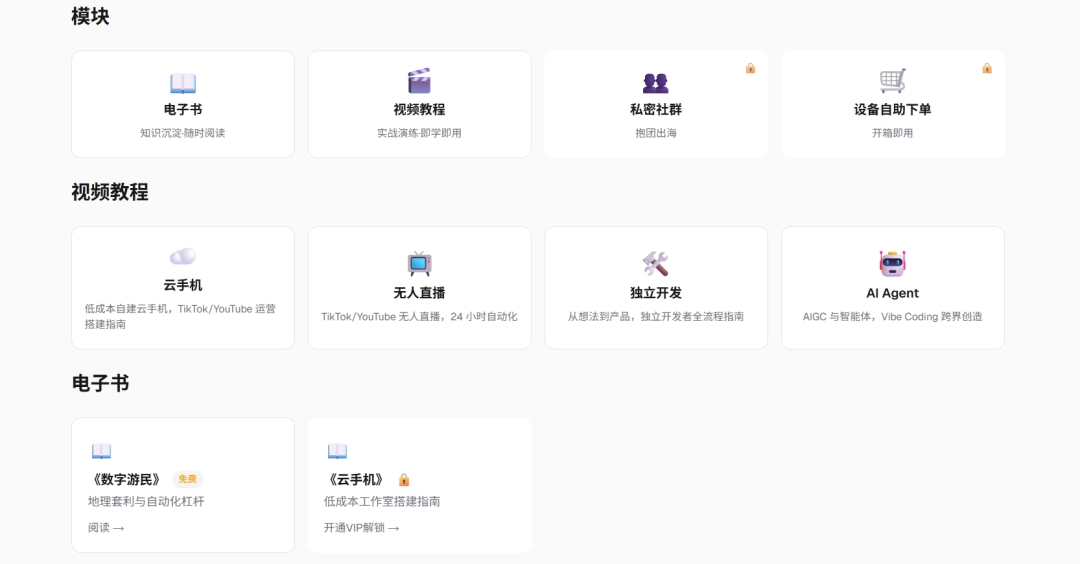Click the lock icon next to 《云手机》
This screenshot has height=564, width=1080.
(404, 479)
